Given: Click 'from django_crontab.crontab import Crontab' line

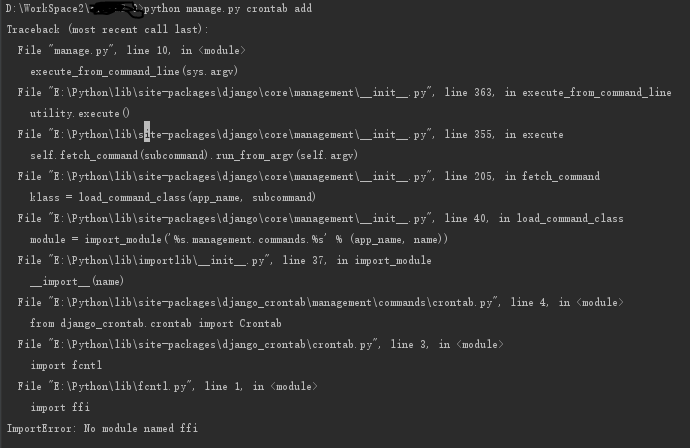Looking at the screenshot, I should point(156,323).
